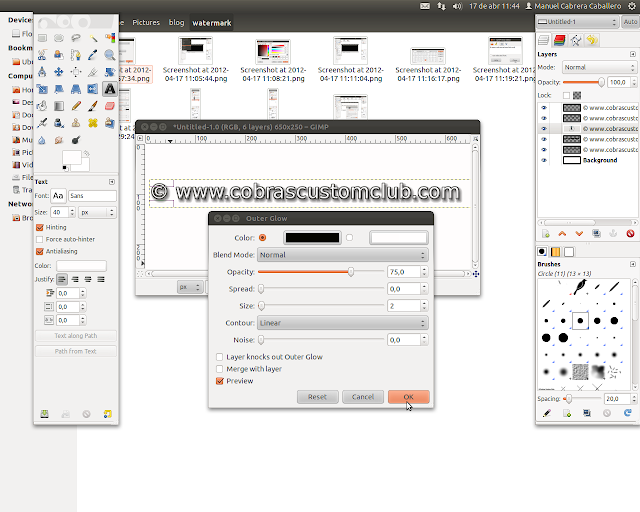Check Merge with layer option
The image size is (640, 512).
pos(220,369)
